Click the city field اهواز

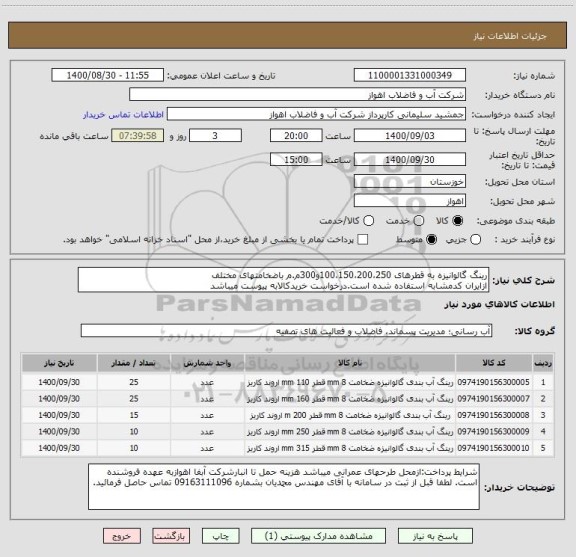[410, 201]
